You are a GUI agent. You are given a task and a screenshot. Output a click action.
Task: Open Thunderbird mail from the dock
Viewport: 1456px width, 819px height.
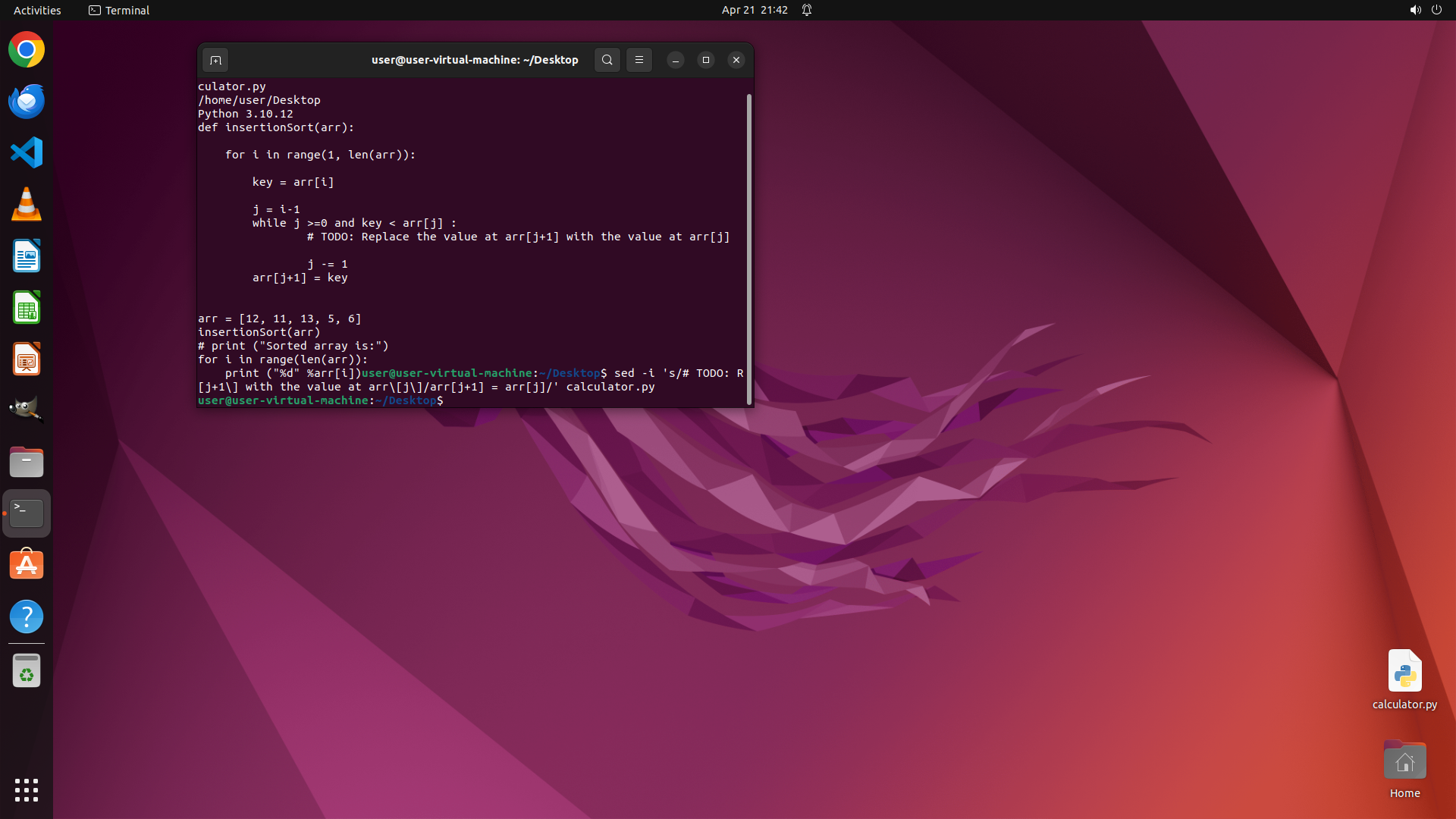tap(27, 101)
